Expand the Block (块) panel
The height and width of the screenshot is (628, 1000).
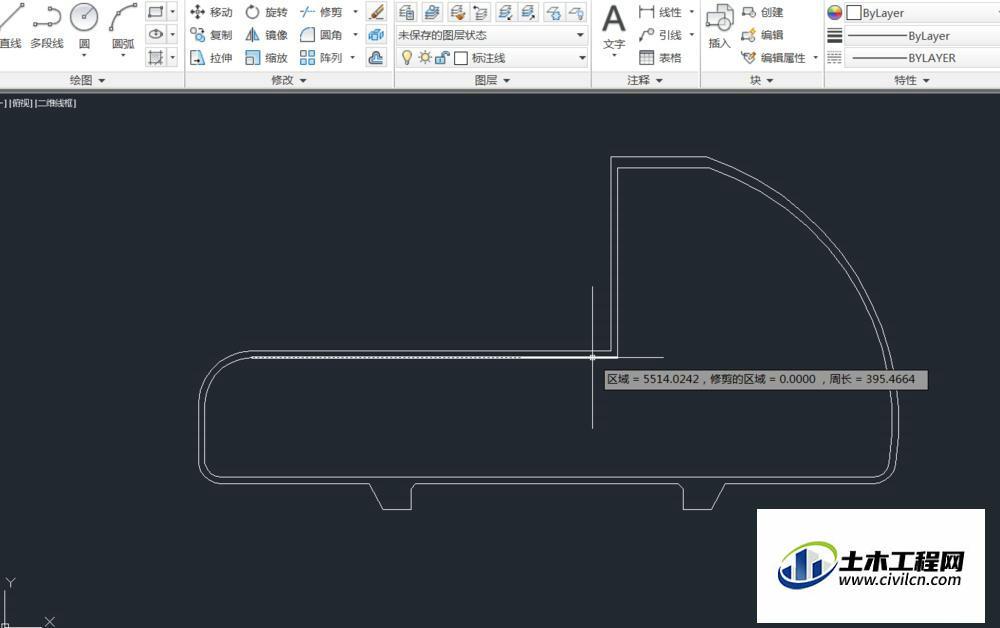coord(761,80)
